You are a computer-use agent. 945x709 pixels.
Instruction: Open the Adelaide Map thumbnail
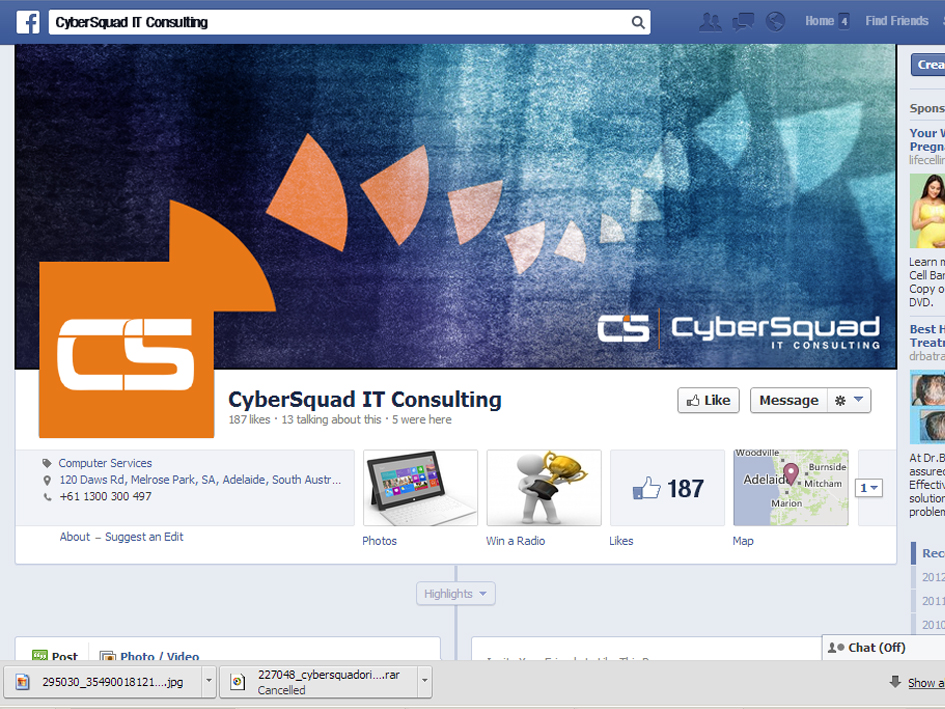pos(790,488)
